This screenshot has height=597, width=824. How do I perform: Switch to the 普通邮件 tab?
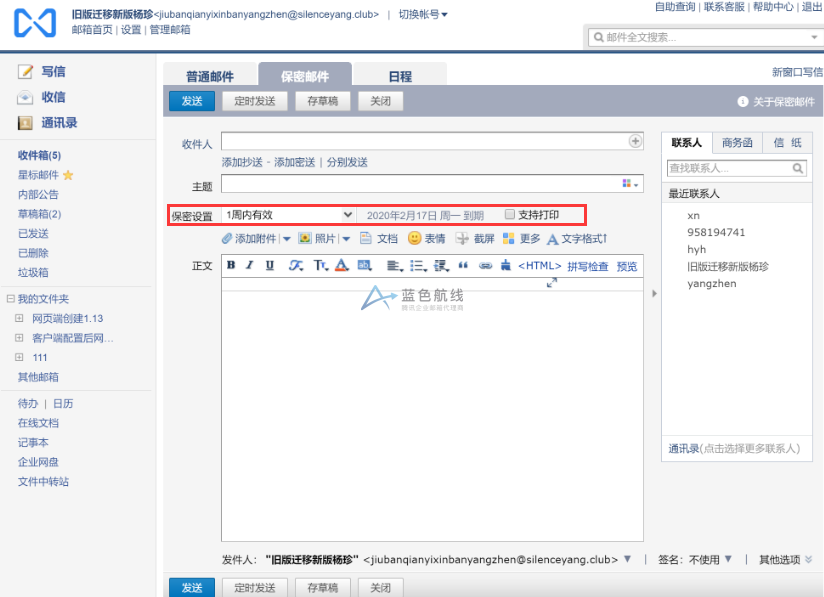(x=210, y=76)
